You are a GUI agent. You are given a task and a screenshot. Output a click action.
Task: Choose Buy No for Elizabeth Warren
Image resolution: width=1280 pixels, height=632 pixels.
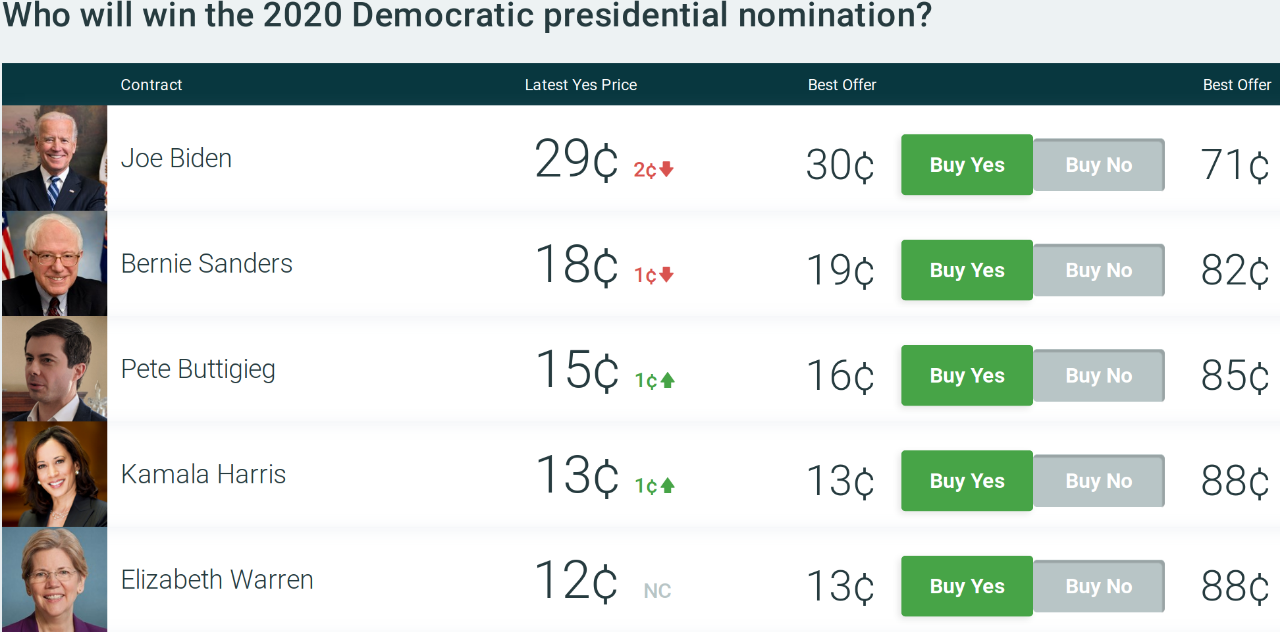click(x=1098, y=586)
